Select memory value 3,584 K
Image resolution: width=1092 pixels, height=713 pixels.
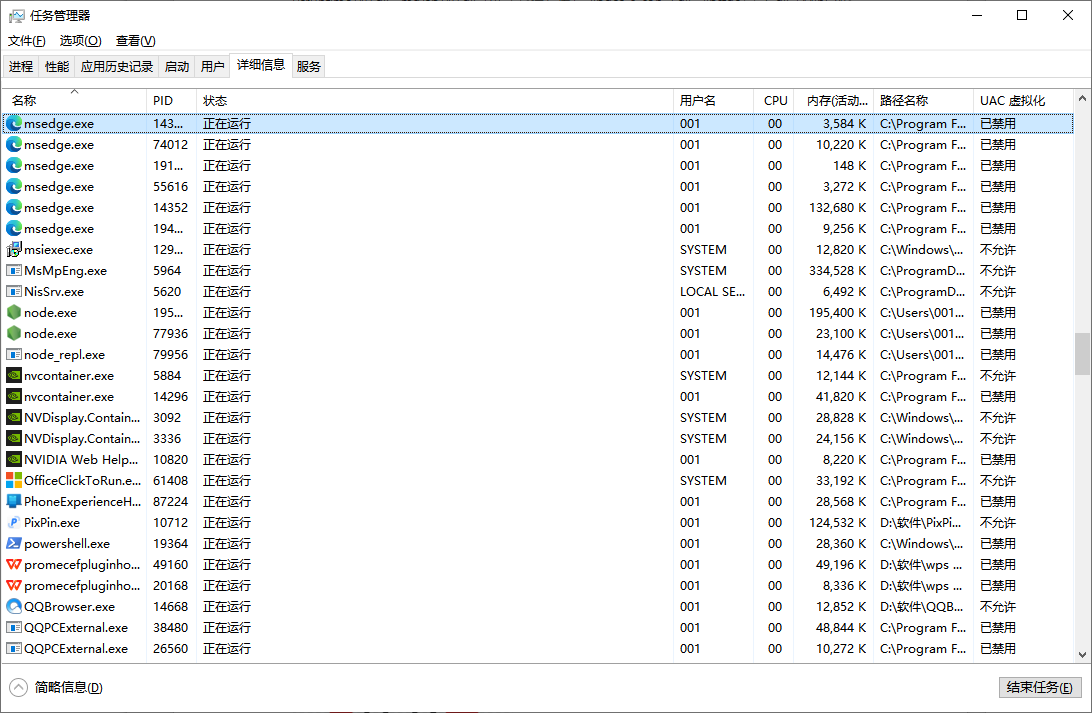pyautogui.click(x=844, y=123)
